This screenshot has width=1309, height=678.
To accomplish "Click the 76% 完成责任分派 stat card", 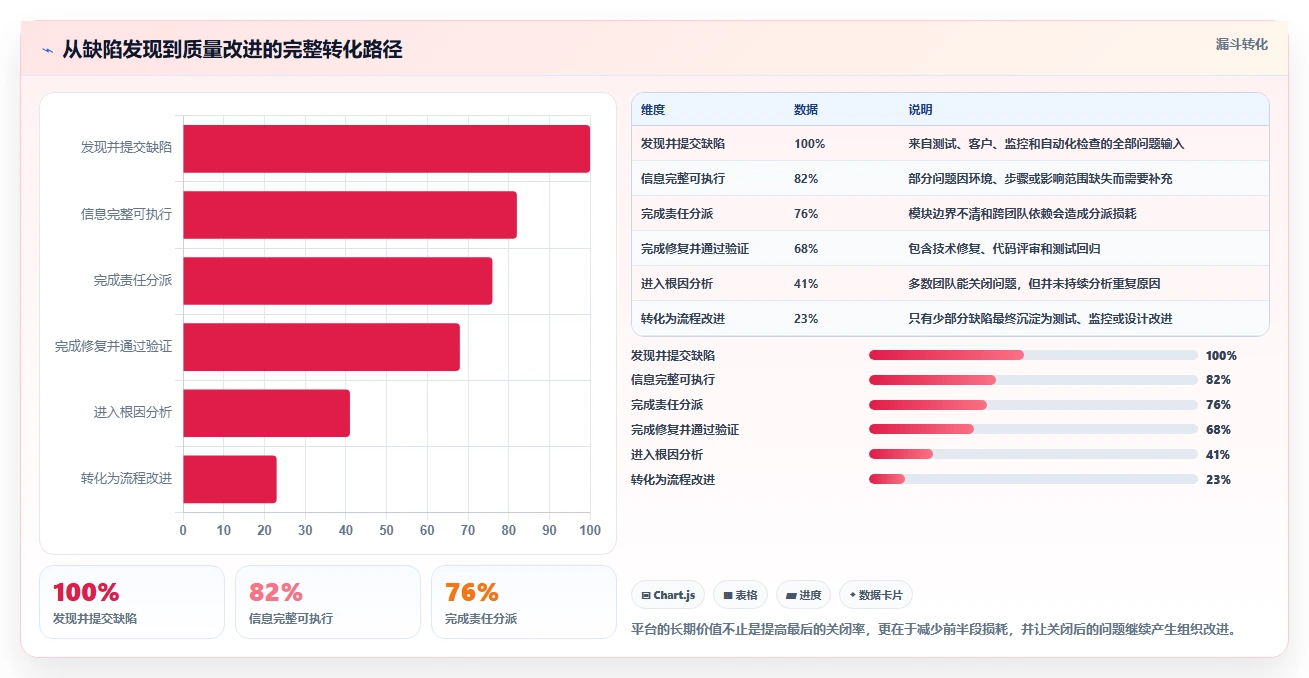I will click(524, 602).
